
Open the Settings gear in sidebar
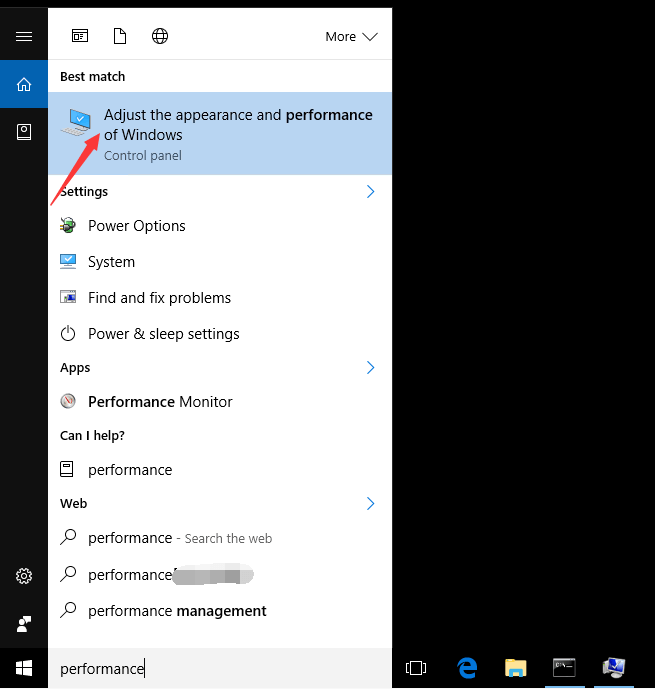pos(24,576)
